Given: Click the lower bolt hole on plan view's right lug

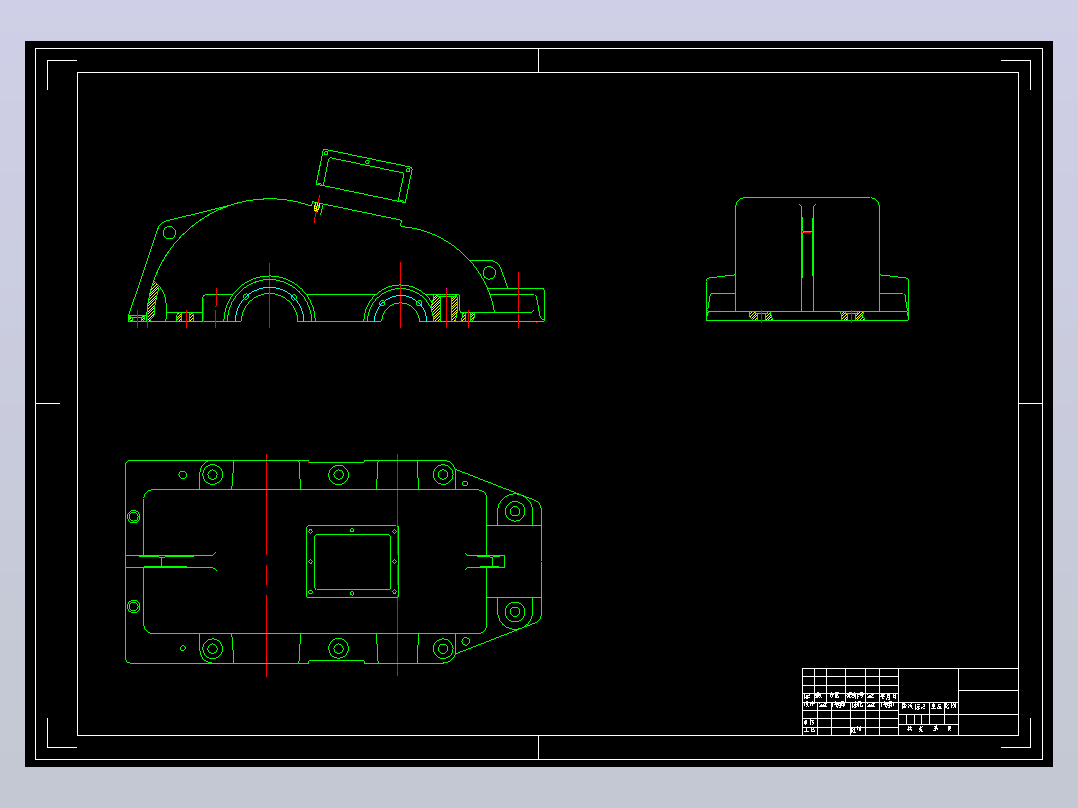Looking at the screenshot, I should click(x=515, y=611).
